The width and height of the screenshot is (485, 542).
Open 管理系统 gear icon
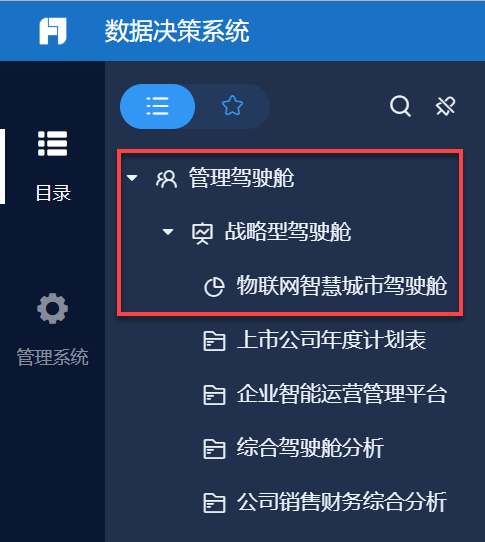click(x=53, y=309)
